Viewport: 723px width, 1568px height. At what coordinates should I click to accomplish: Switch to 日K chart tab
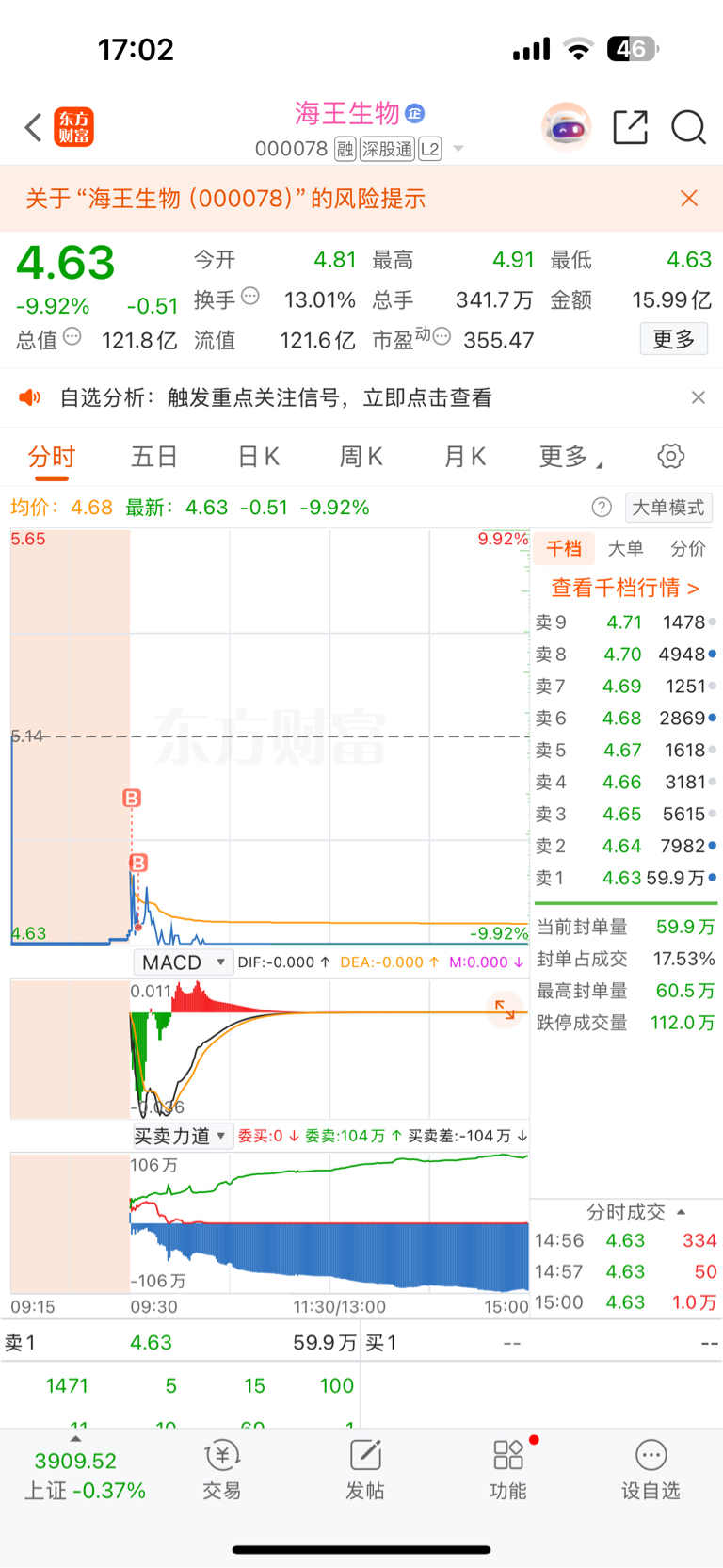pos(258,457)
